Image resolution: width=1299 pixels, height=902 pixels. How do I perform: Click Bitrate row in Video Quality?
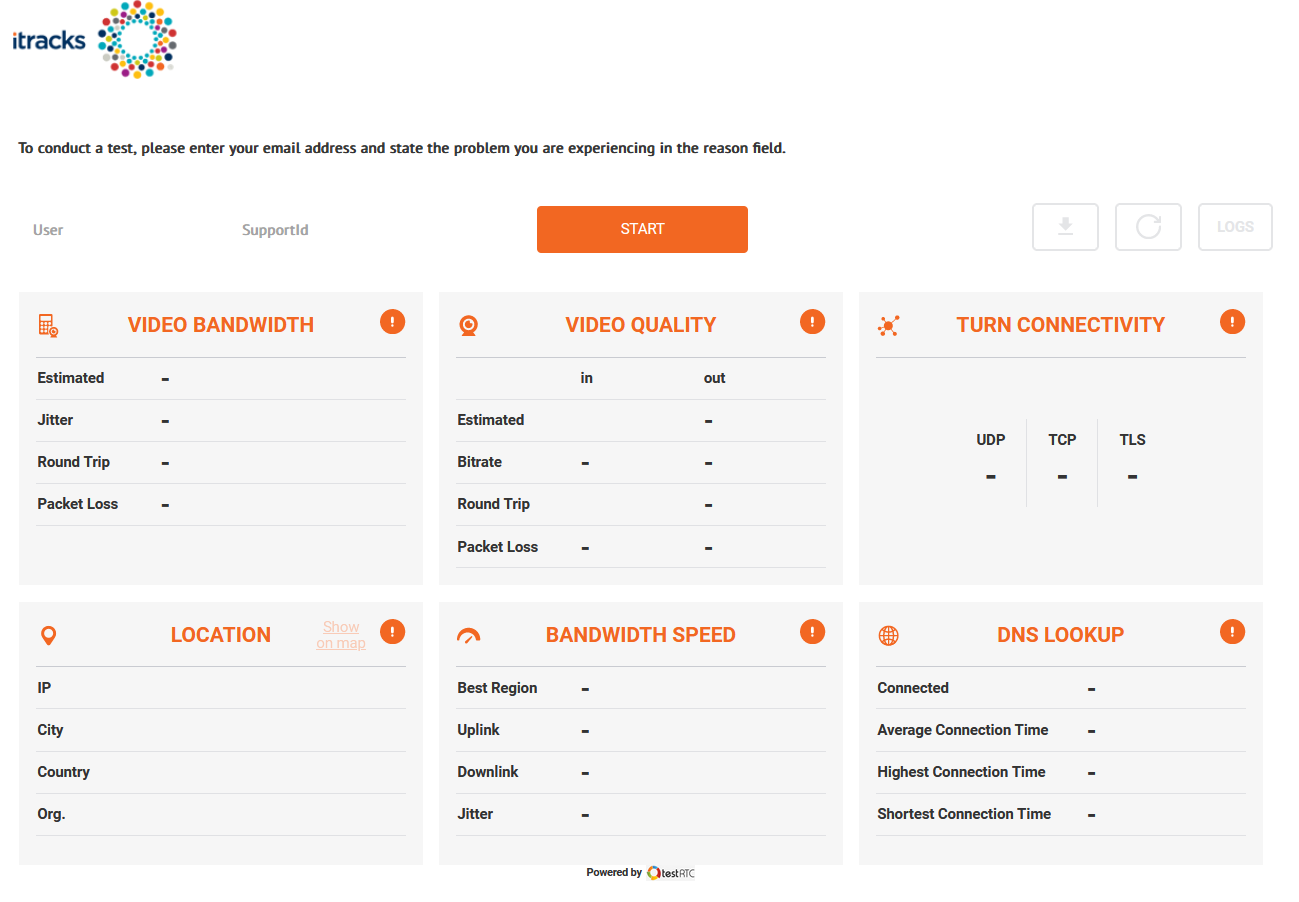coord(641,463)
